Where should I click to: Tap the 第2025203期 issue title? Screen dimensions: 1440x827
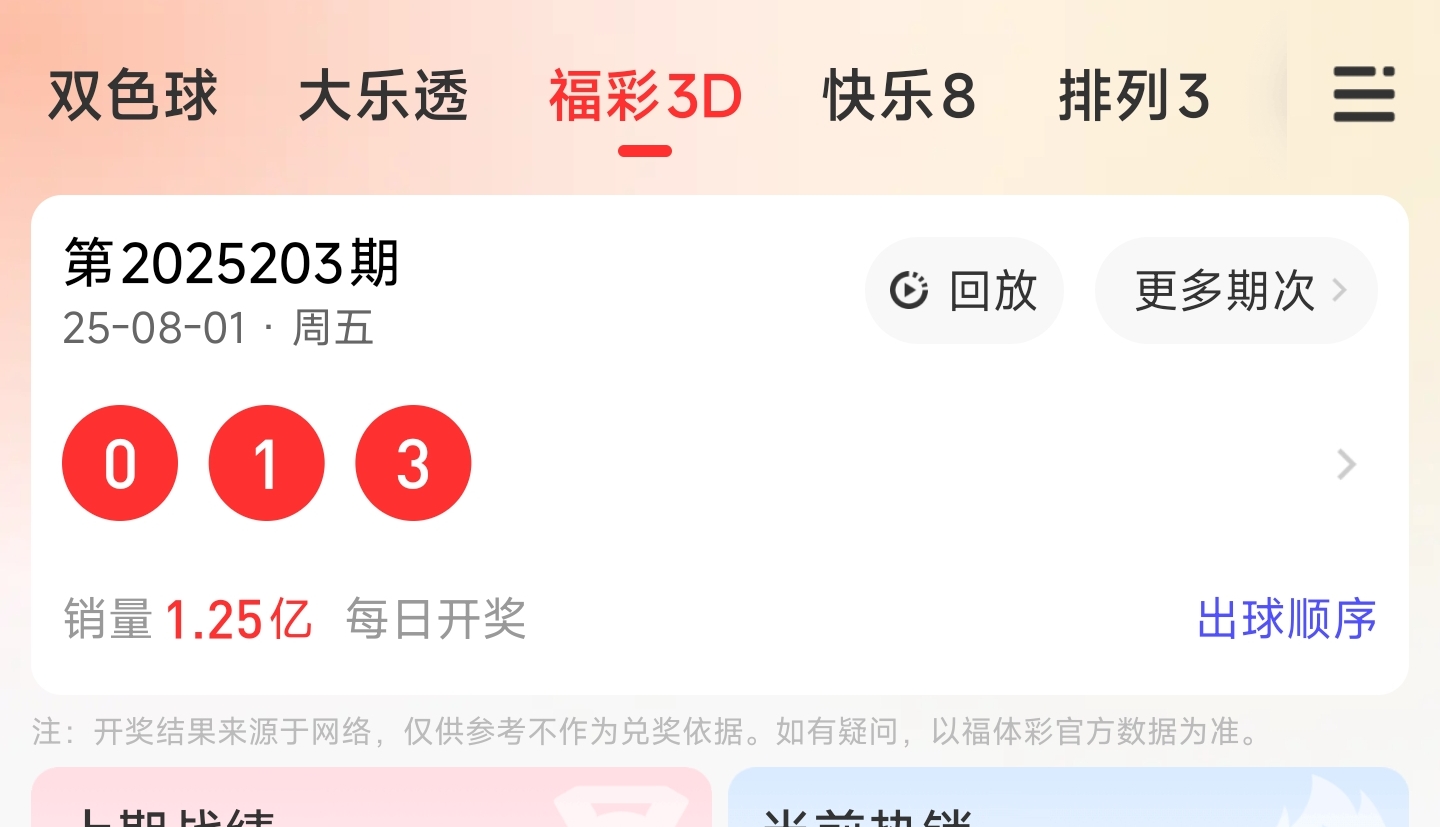(232, 264)
